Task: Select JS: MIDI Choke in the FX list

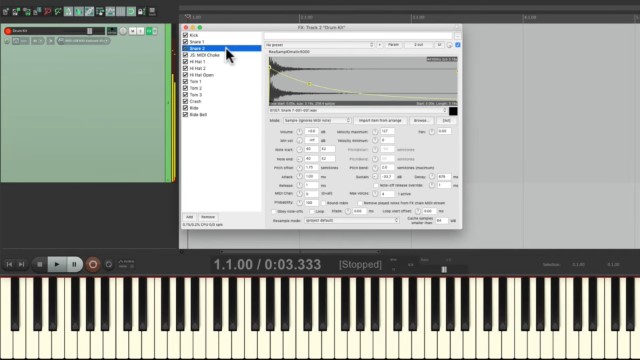Action: pos(204,55)
